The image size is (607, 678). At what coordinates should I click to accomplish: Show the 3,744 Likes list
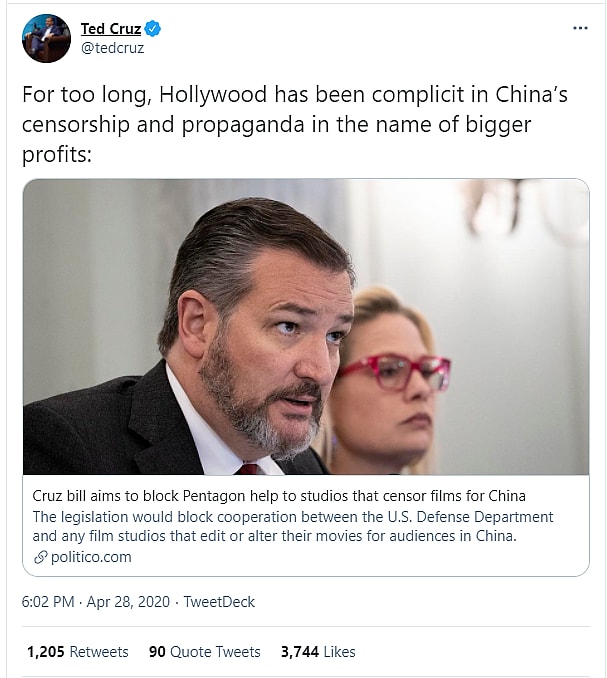[x=318, y=652]
